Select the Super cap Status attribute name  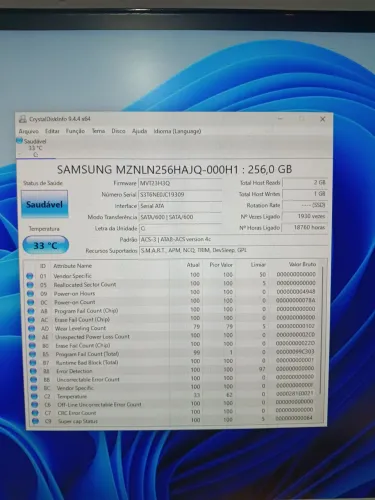click(x=78, y=421)
